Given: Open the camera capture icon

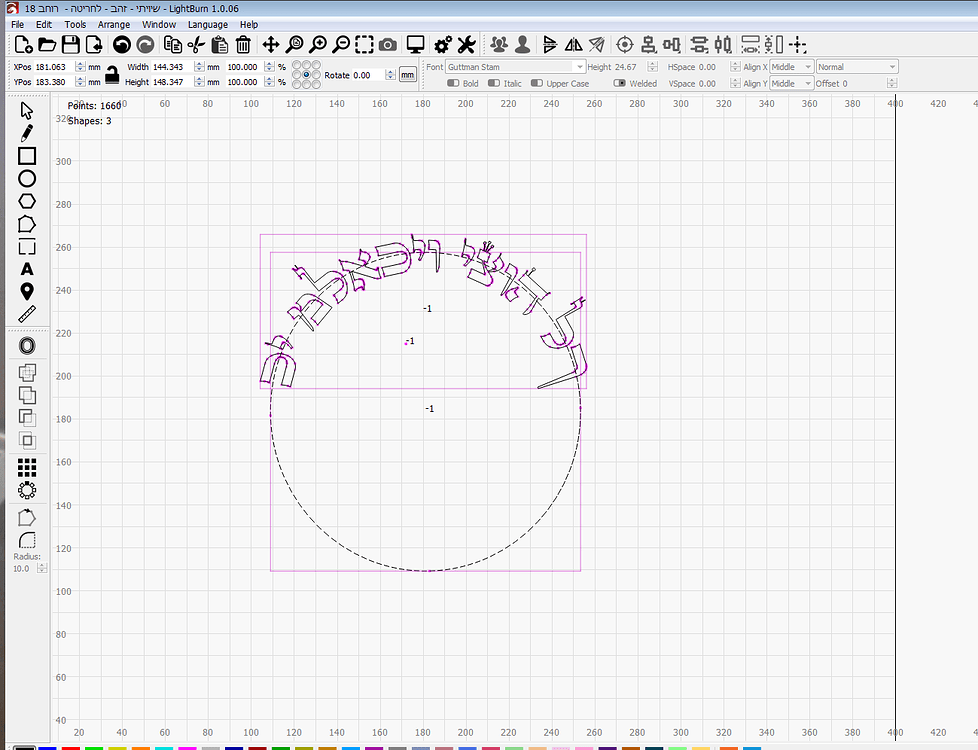Looking at the screenshot, I should click(x=388, y=44).
